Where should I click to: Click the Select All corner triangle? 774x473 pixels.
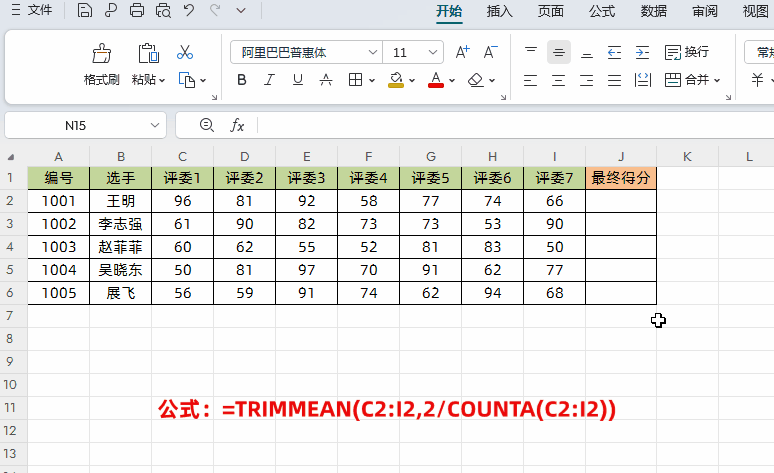(x=10, y=157)
